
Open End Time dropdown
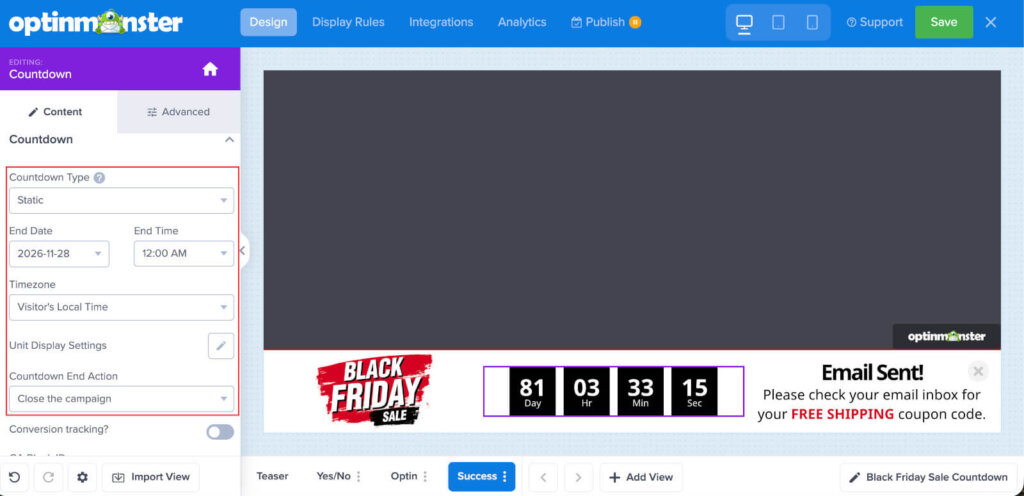[x=184, y=254]
